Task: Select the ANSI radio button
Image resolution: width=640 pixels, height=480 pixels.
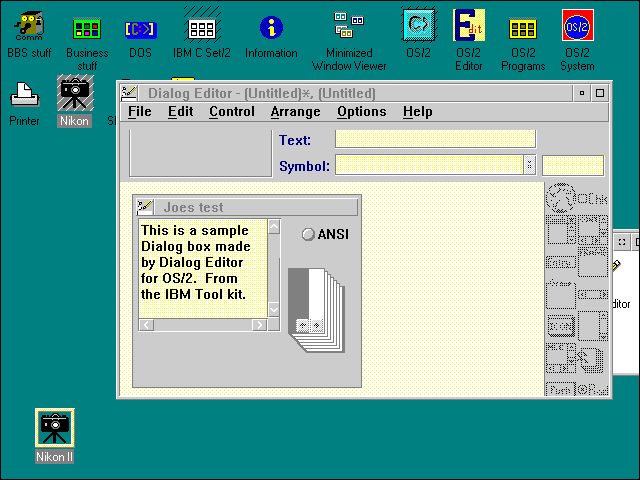Action: 325,234
